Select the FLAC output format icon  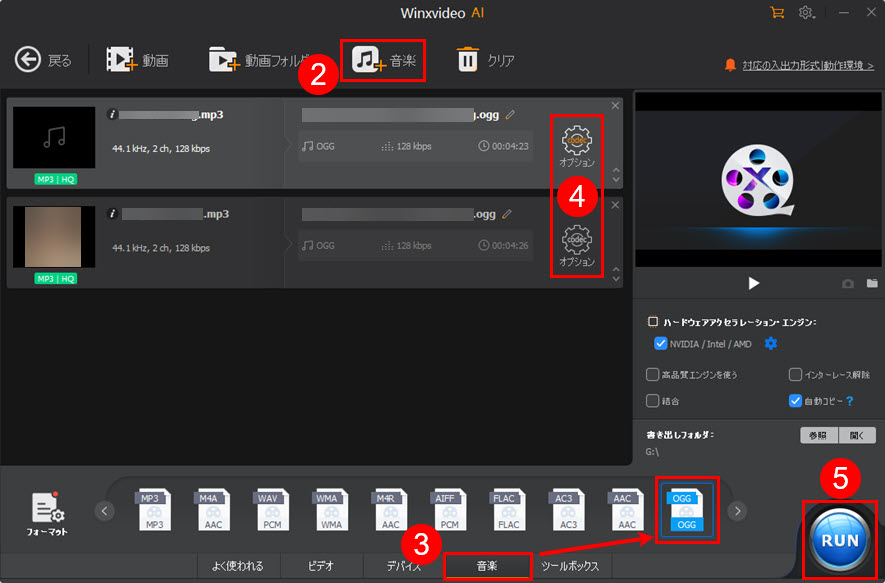point(508,510)
